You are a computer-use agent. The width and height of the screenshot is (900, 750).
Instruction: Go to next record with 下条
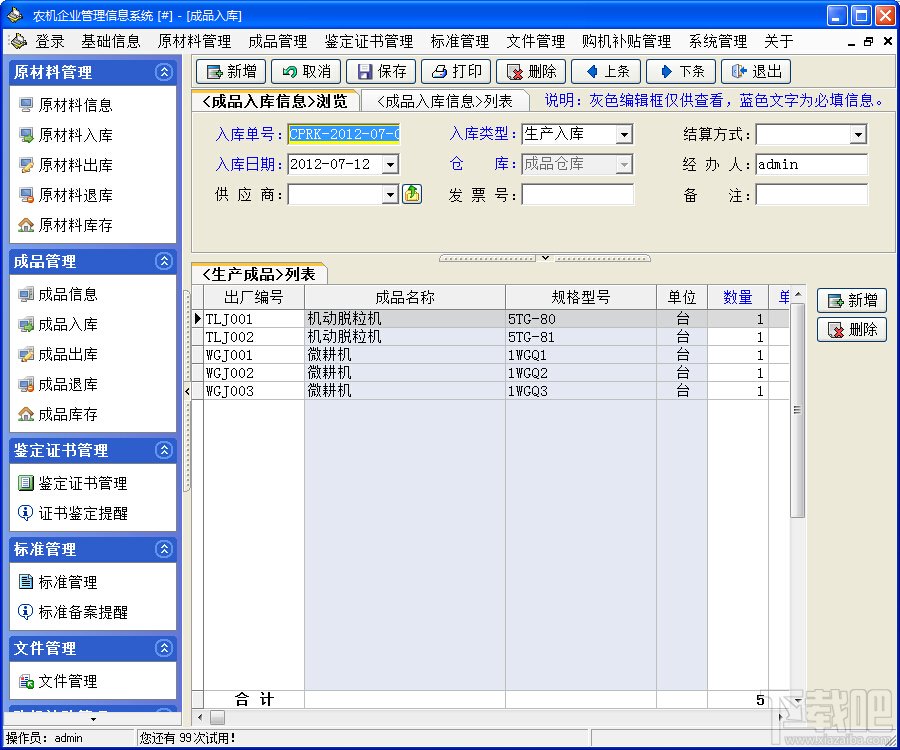tap(681, 72)
